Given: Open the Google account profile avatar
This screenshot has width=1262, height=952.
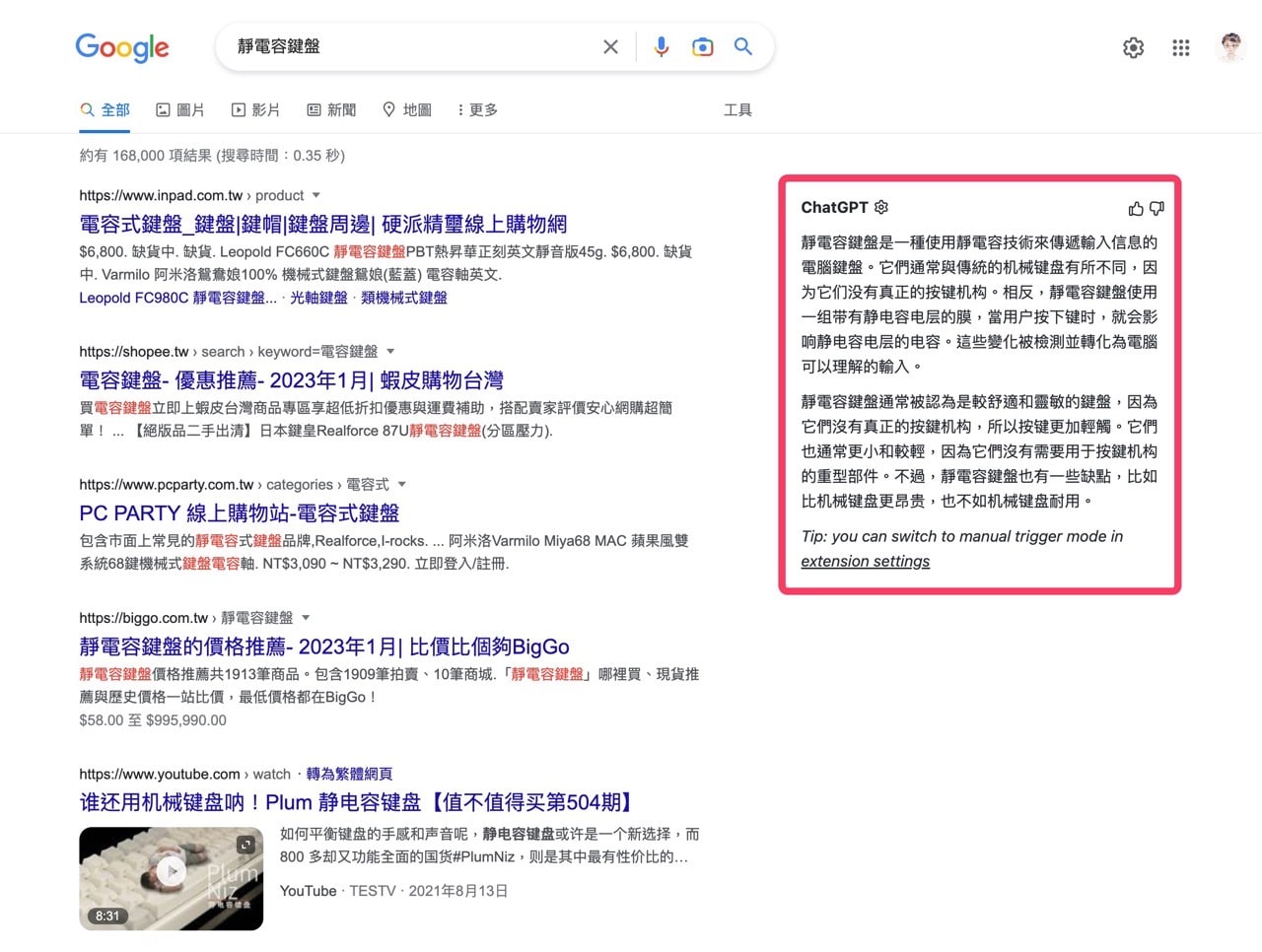Looking at the screenshot, I should [1230, 47].
